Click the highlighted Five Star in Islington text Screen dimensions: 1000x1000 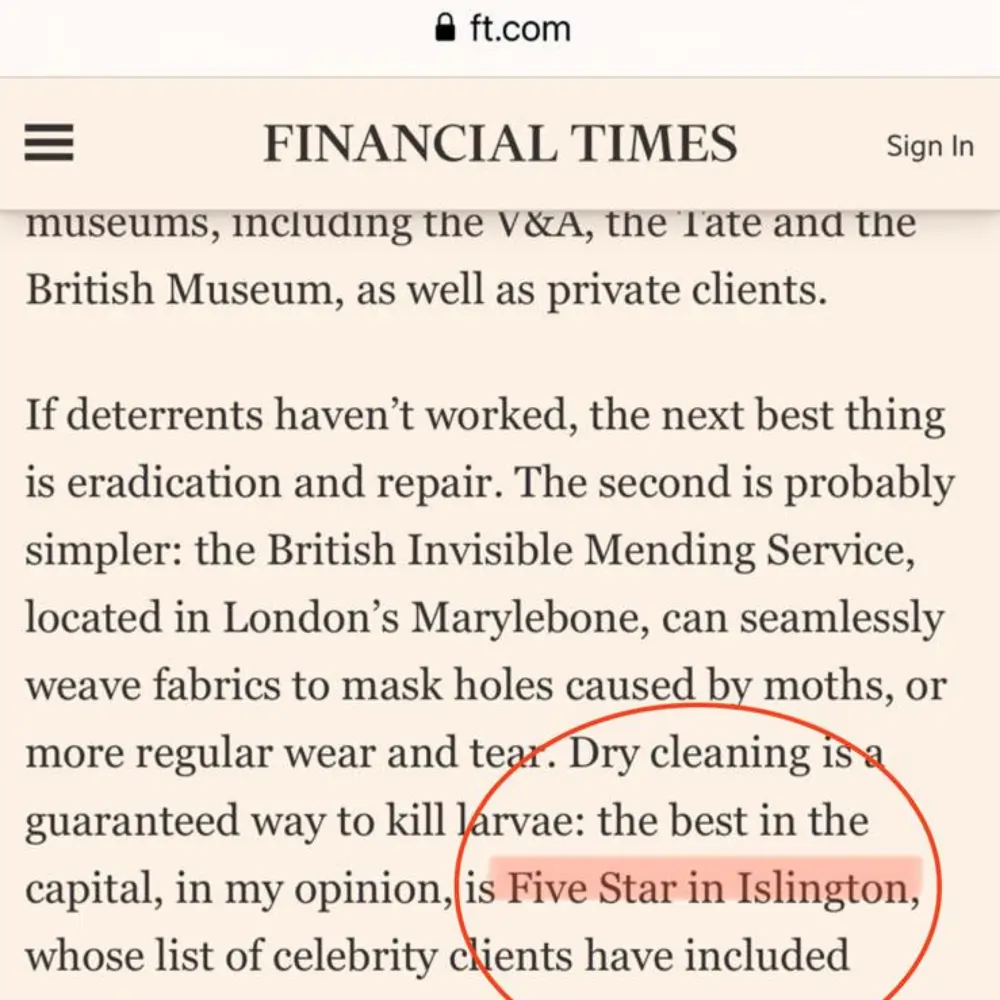[x=707, y=887]
